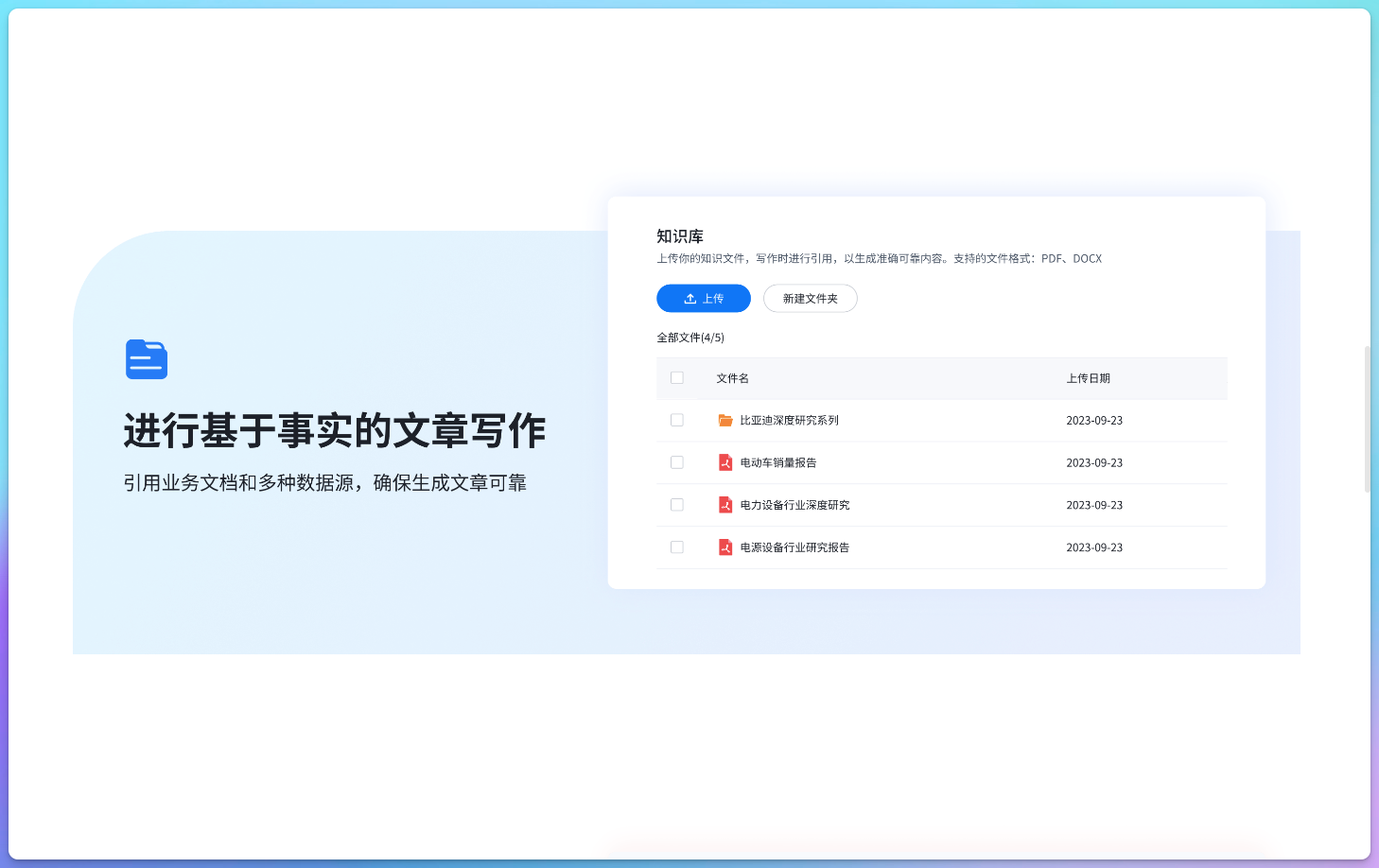Click the 全部文件(4/5) label
The height and width of the screenshot is (868, 1379).
click(690, 338)
